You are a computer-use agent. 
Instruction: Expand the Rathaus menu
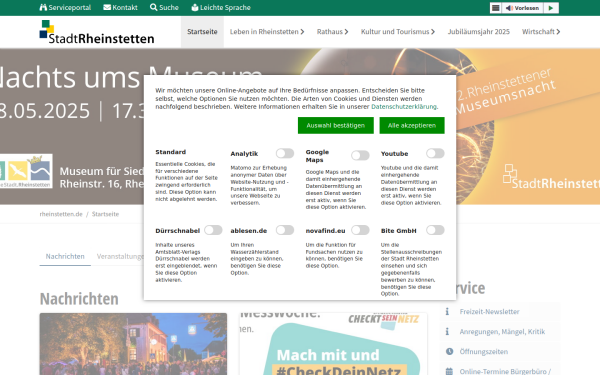332,32
